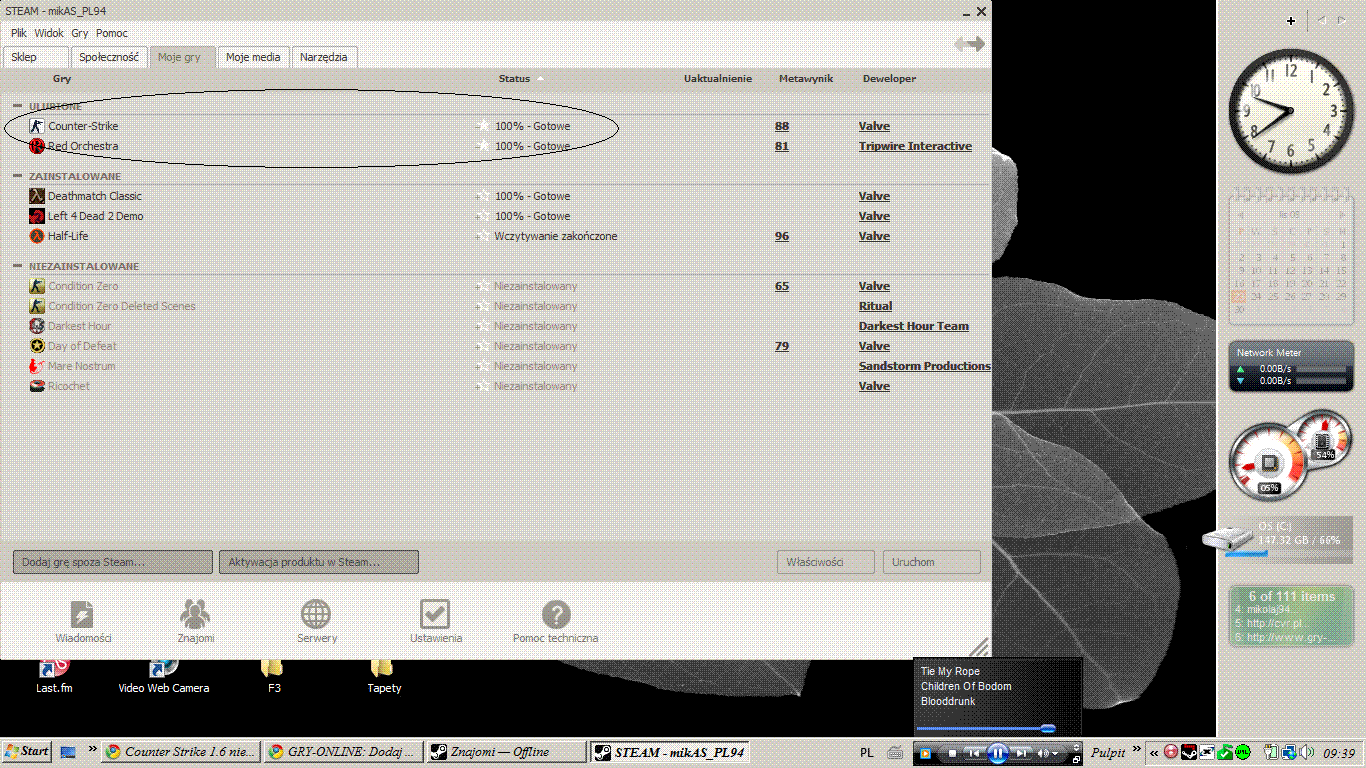Image resolution: width=1366 pixels, height=768 pixels.
Task: Open media player volume dropdown arrow
Action: coord(1056,753)
